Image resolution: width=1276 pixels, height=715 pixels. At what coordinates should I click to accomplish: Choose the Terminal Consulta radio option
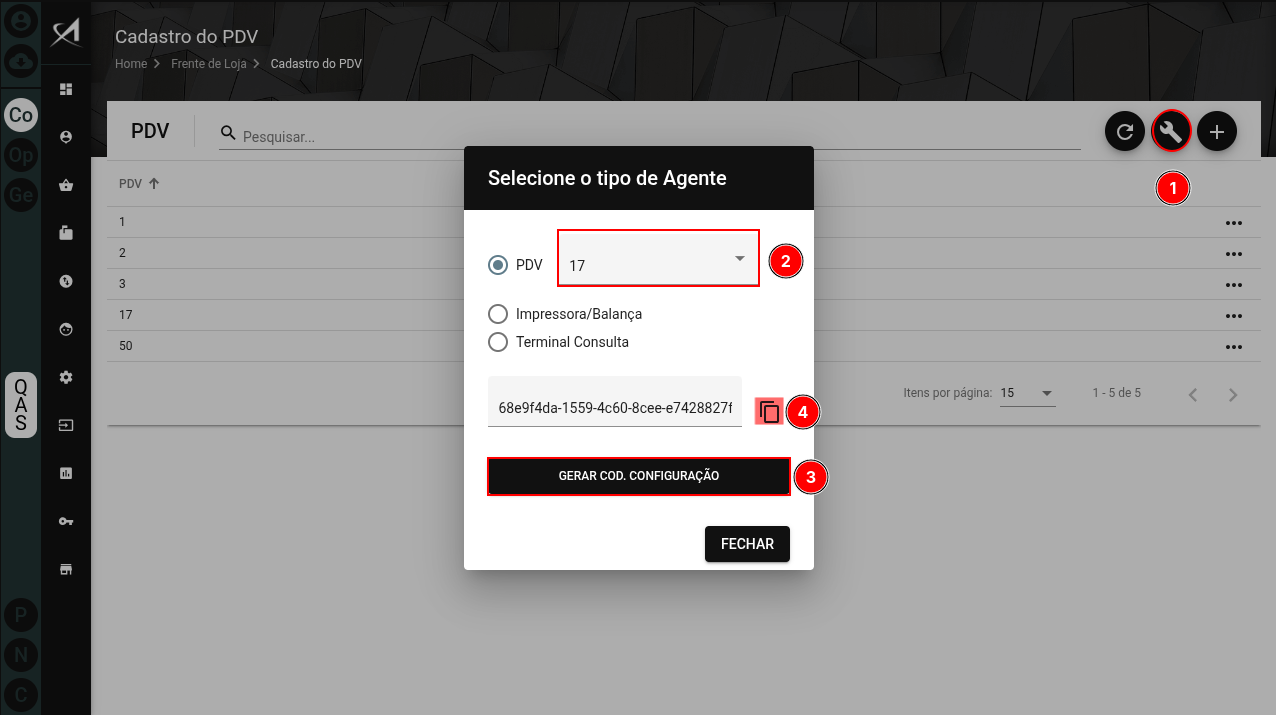point(498,342)
